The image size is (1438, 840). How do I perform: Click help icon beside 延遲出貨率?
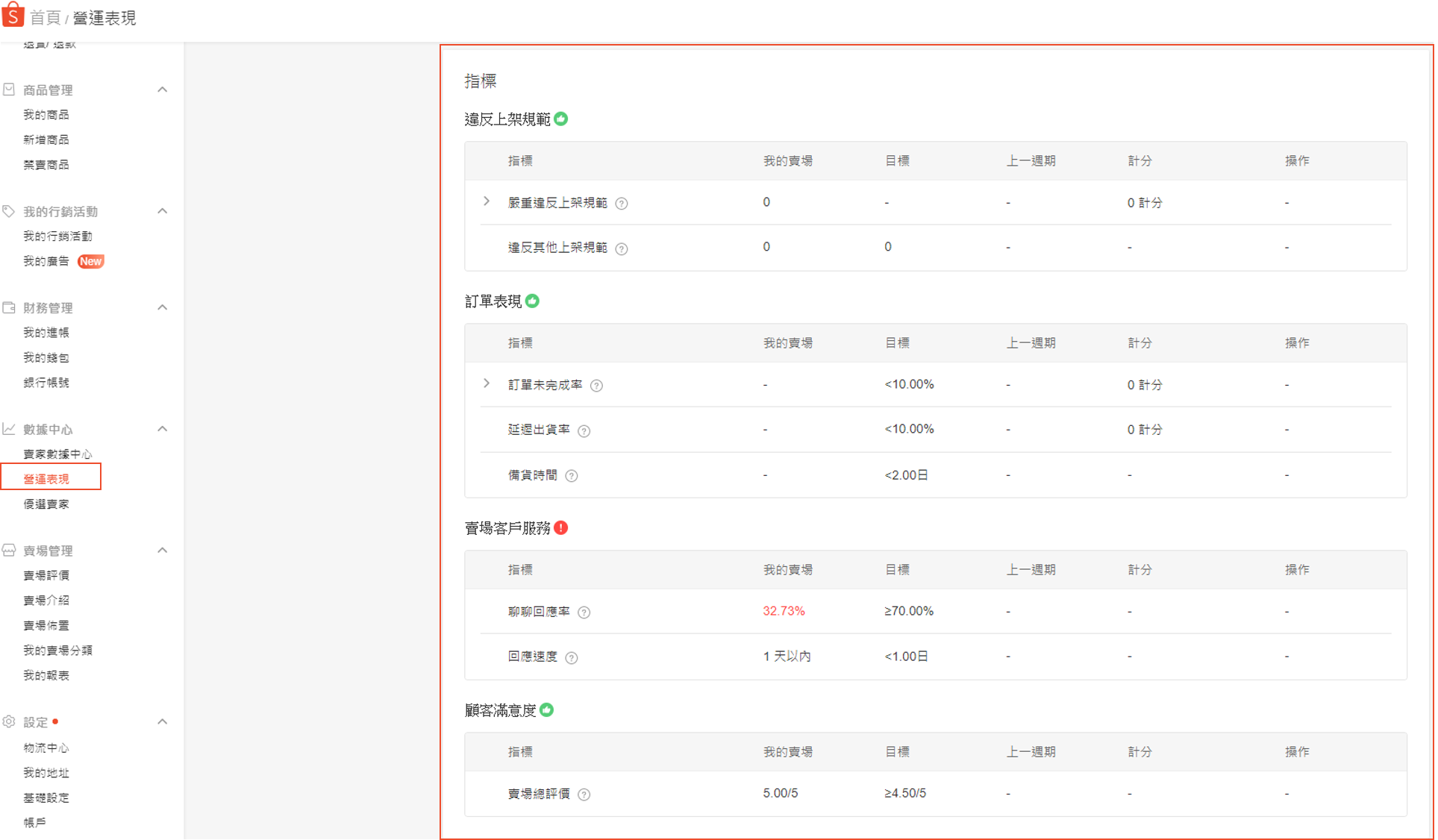584,430
